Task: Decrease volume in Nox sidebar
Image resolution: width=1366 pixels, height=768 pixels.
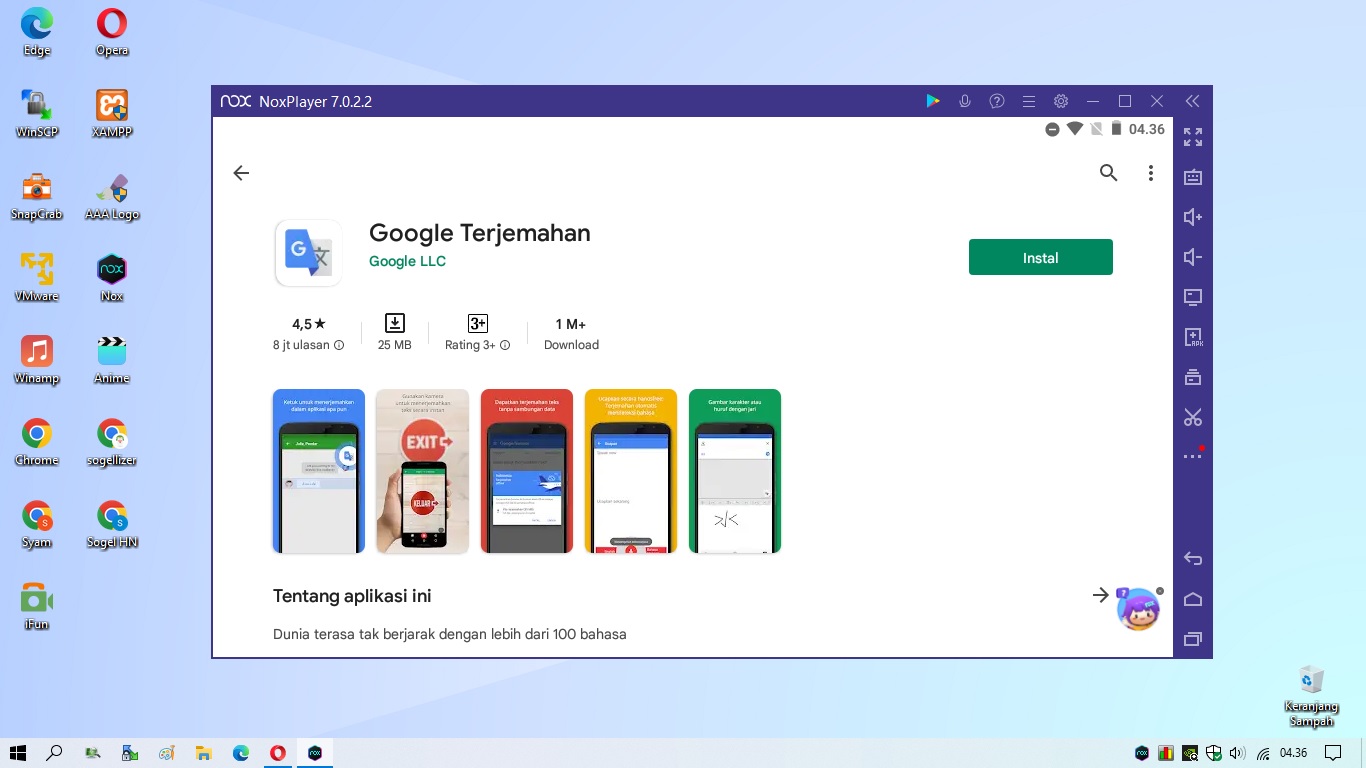Action: coord(1193,257)
